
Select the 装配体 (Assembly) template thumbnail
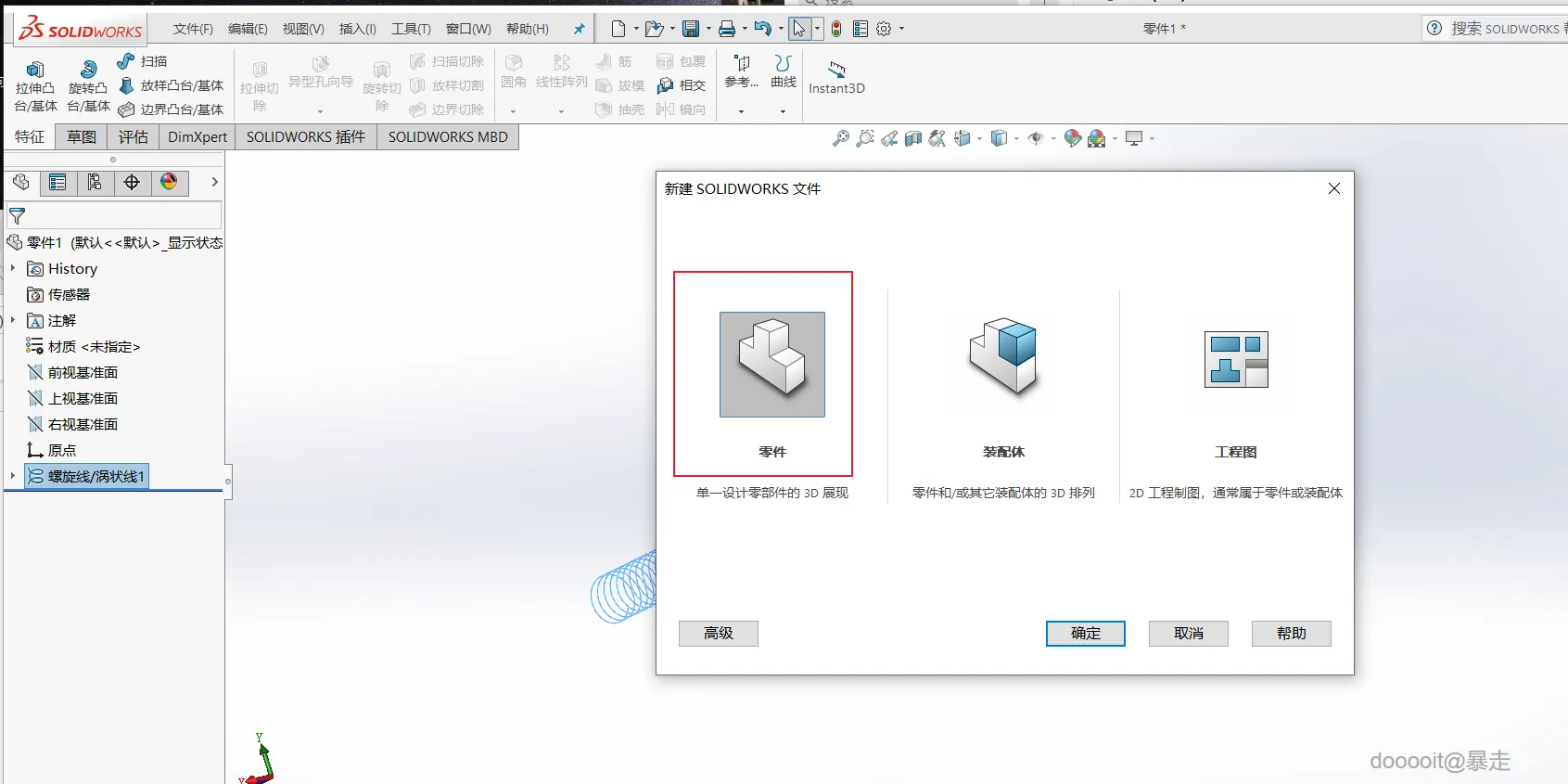tap(1004, 359)
